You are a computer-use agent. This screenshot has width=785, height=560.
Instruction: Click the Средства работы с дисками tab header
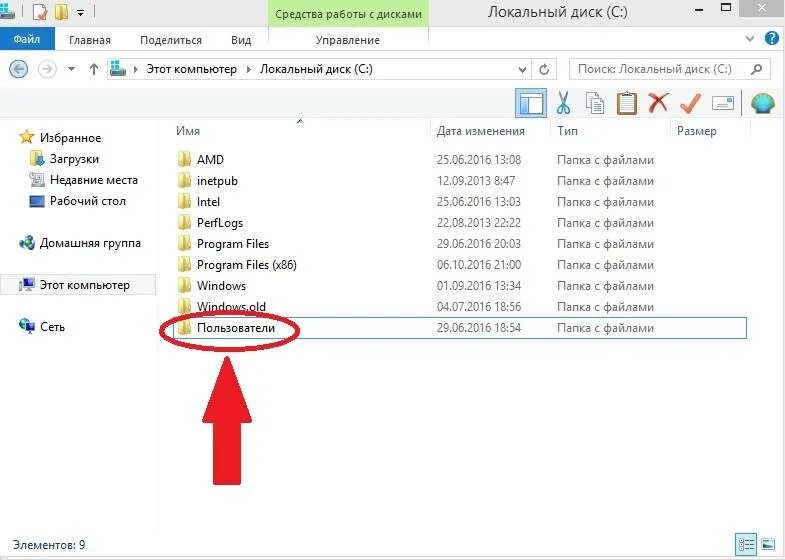point(348,14)
